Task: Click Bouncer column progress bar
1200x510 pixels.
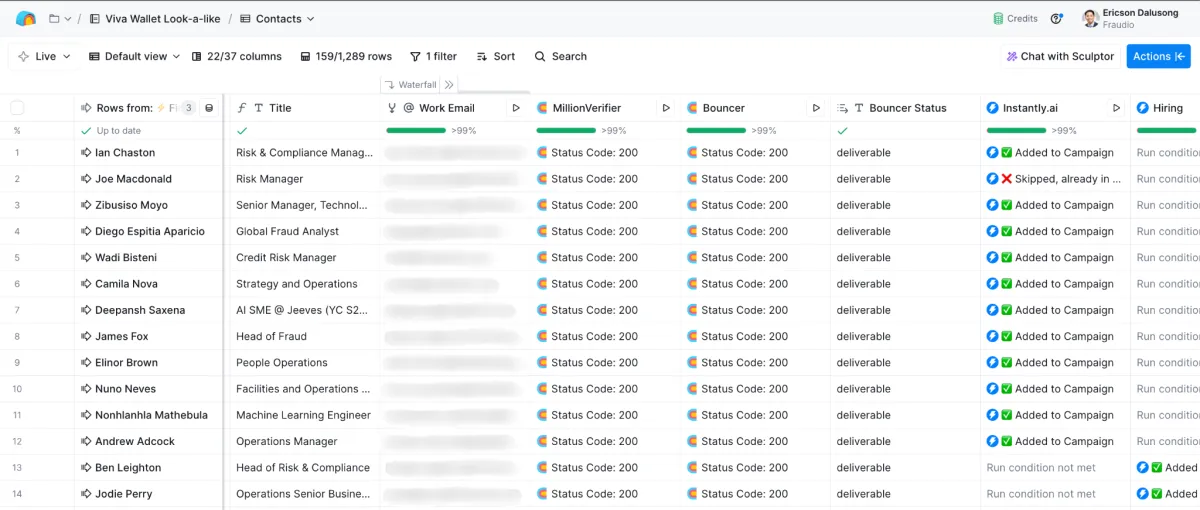Action: tap(716, 130)
